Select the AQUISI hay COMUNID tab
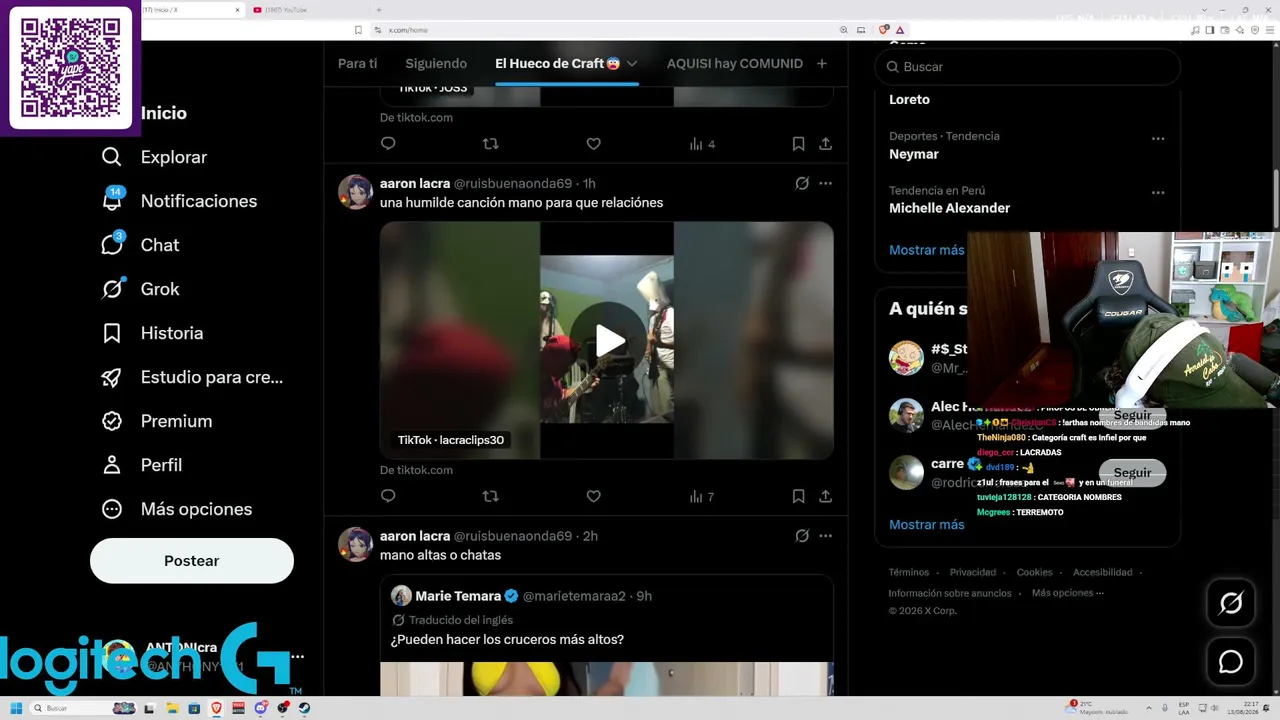The width and height of the screenshot is (1280, 720). (735, 63)
